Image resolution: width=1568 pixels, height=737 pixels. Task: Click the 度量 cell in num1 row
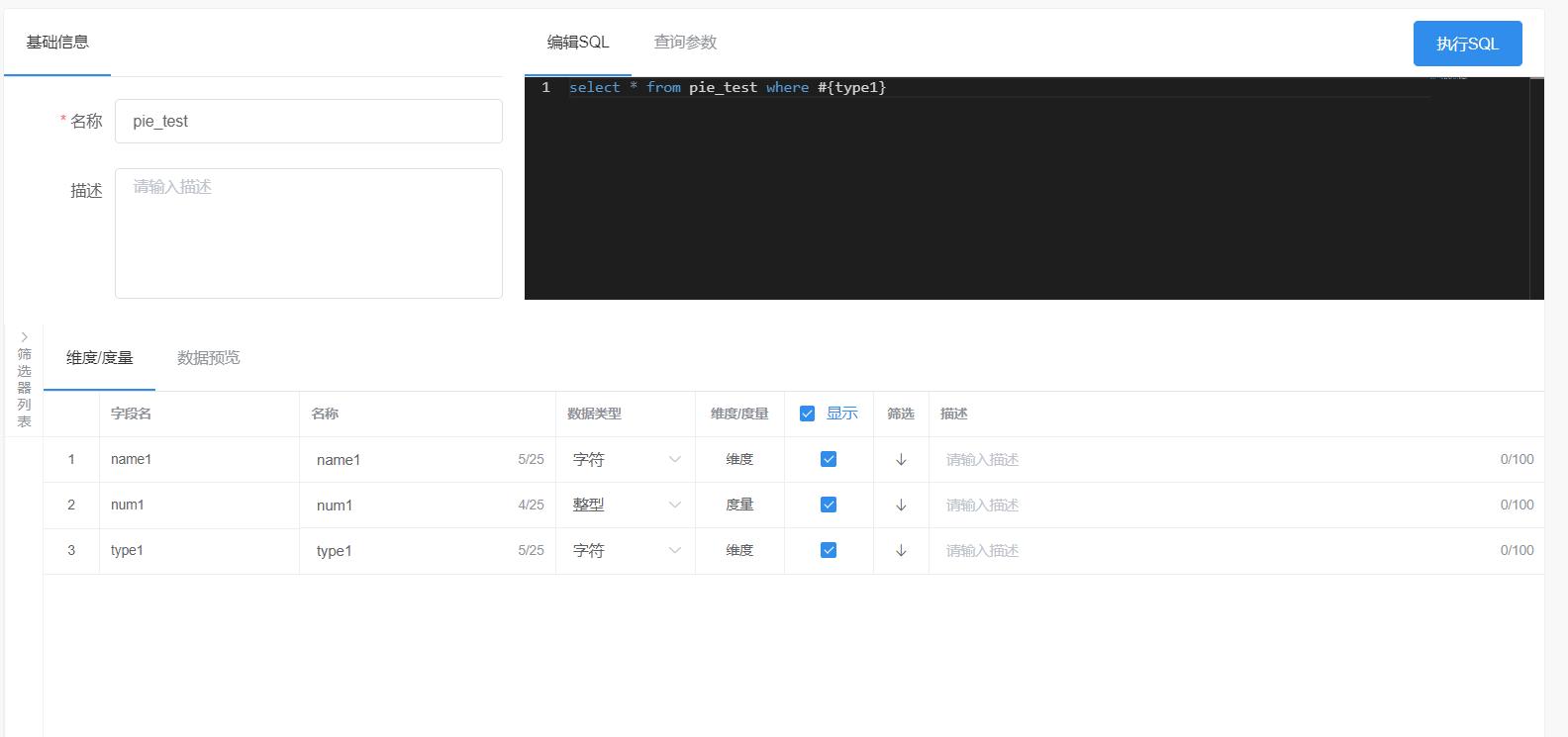[x=739, y=505]
